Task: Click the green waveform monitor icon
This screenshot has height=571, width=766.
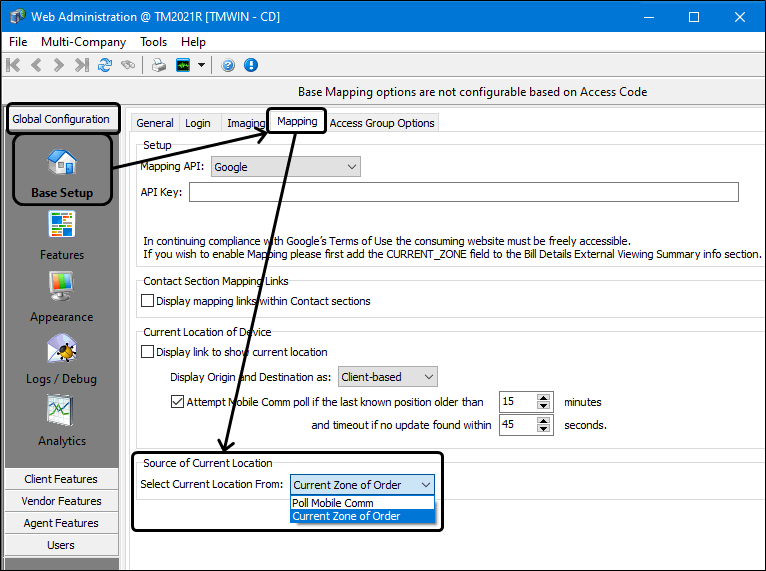Action: 183,65
